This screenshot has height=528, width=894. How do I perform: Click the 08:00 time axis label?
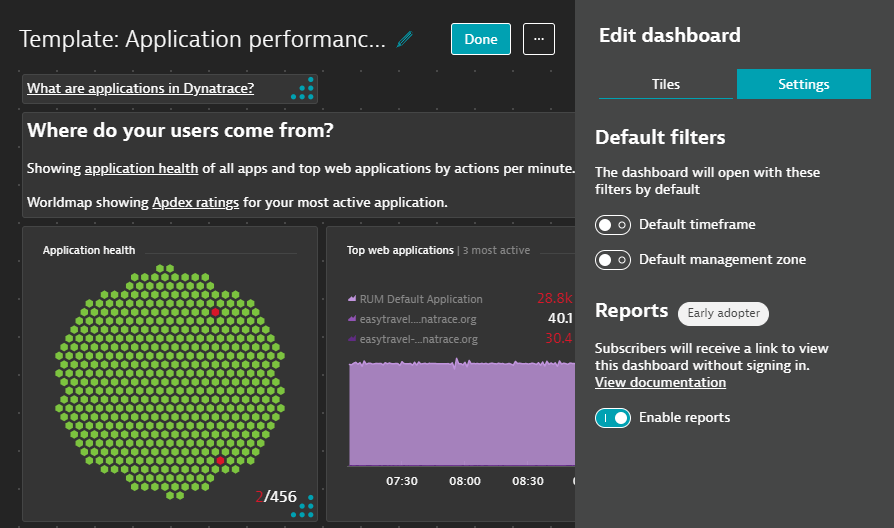465,481
